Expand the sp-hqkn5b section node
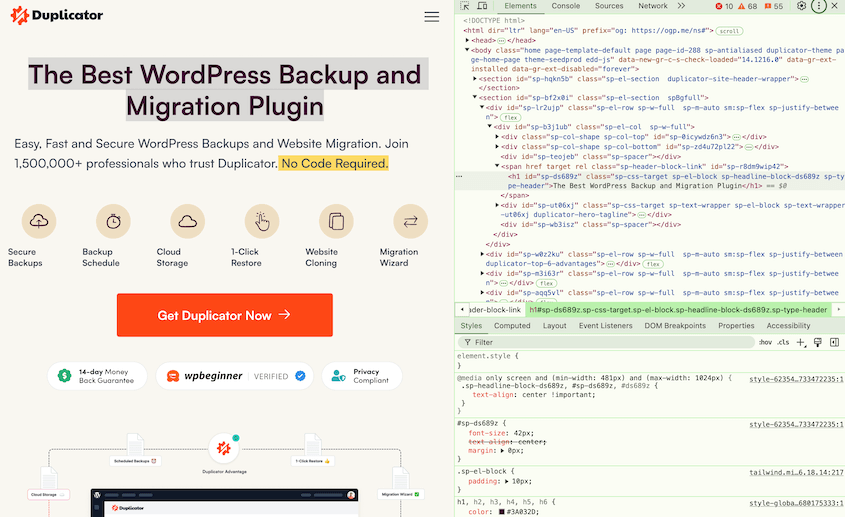845x517 pixels. click(475, 79)
